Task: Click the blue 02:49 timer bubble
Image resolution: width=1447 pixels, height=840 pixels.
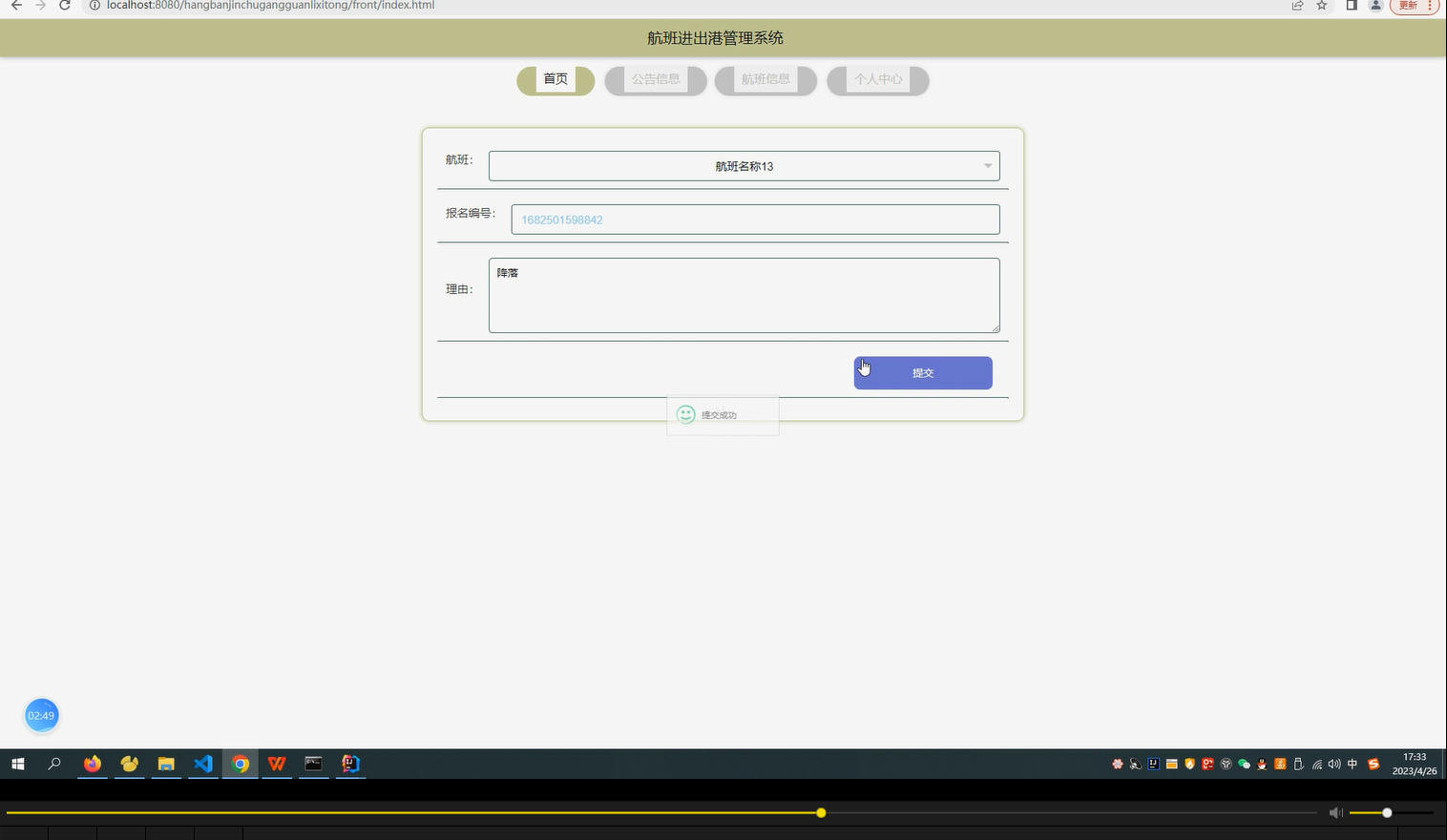Action: click(x=41, y=716)
